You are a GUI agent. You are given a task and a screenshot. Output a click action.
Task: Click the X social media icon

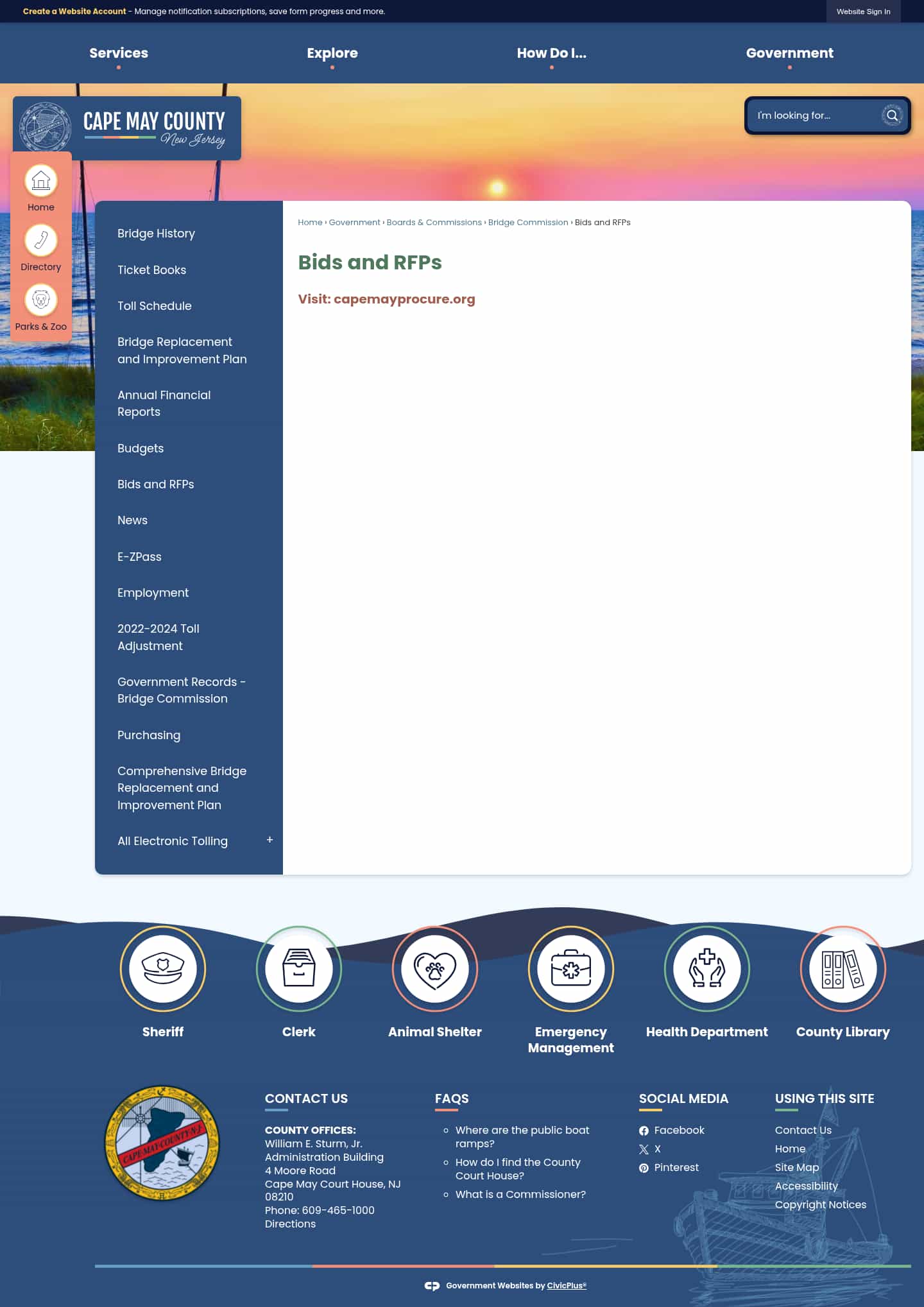(644, 1149)
